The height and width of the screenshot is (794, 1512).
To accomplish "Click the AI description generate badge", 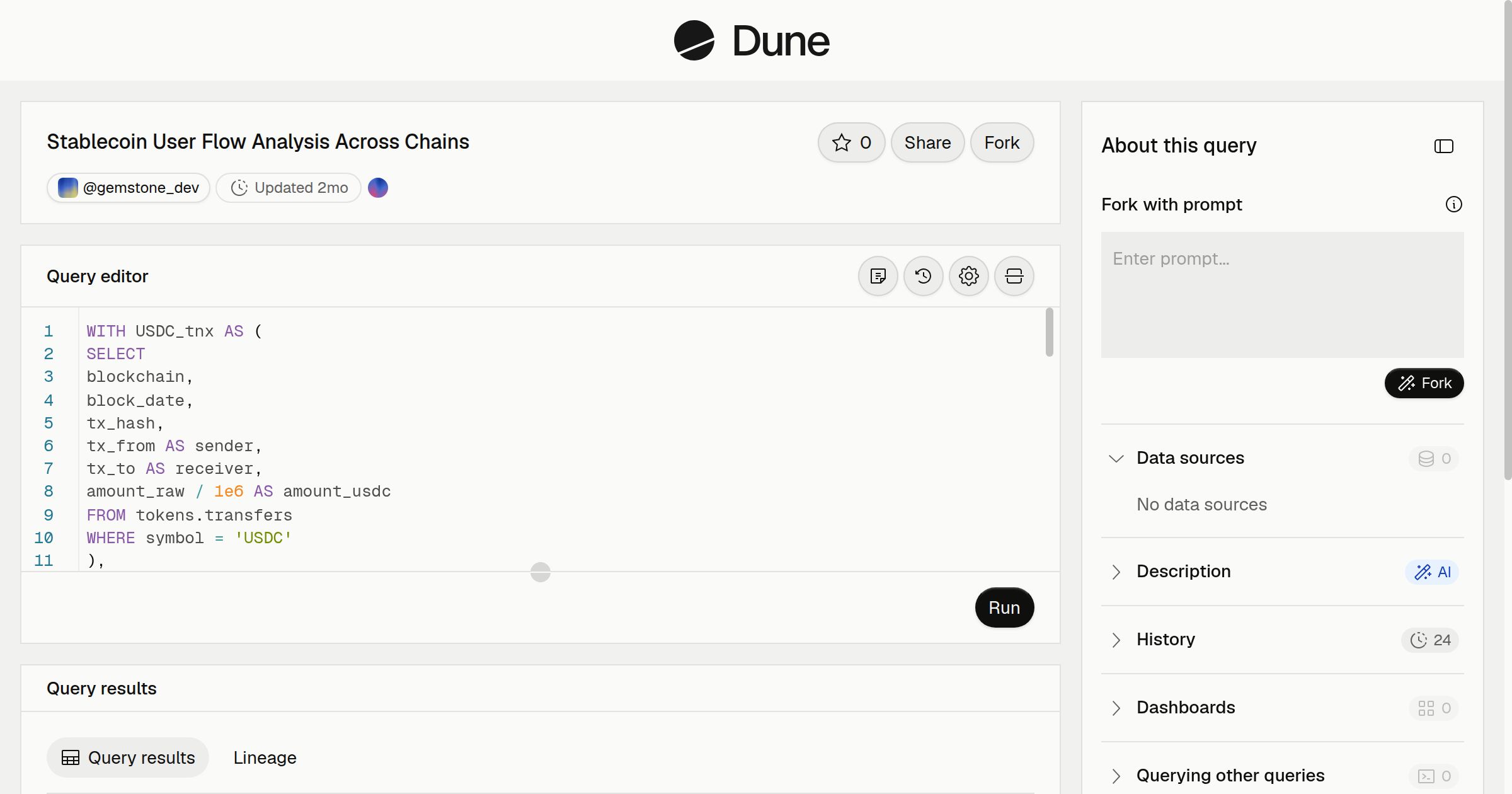I will click(x=1432, y=572).
